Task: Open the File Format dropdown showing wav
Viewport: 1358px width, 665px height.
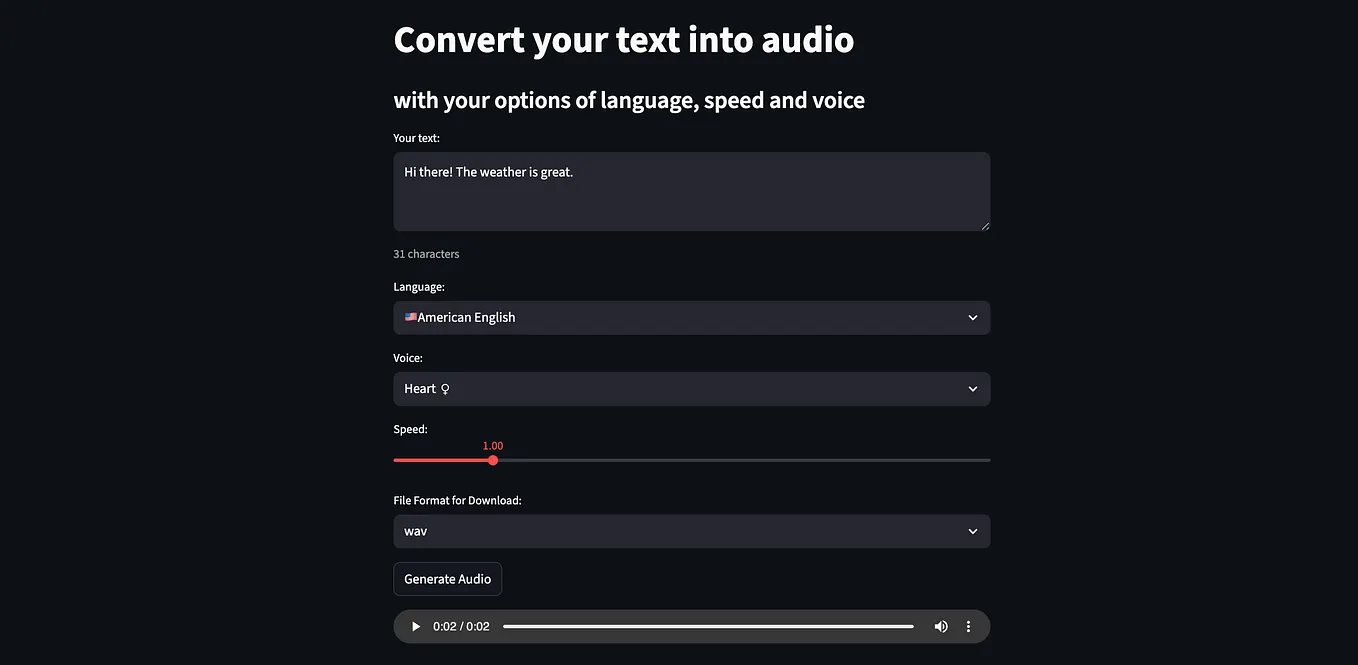Action: pyautogui.click(x=691, y=531)
